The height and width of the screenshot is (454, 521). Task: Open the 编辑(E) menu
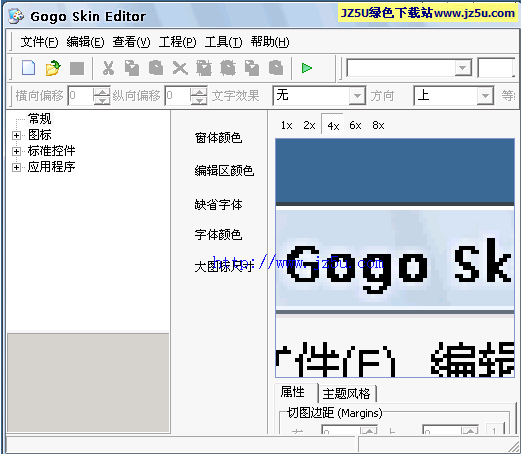[85, 42]
